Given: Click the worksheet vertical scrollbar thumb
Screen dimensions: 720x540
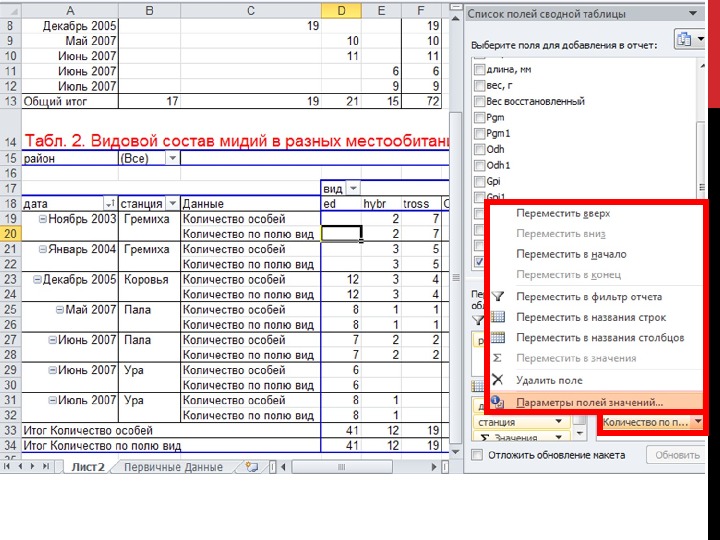Looking at the screenshot, I should pyautogui.click(x=456, y=277).
